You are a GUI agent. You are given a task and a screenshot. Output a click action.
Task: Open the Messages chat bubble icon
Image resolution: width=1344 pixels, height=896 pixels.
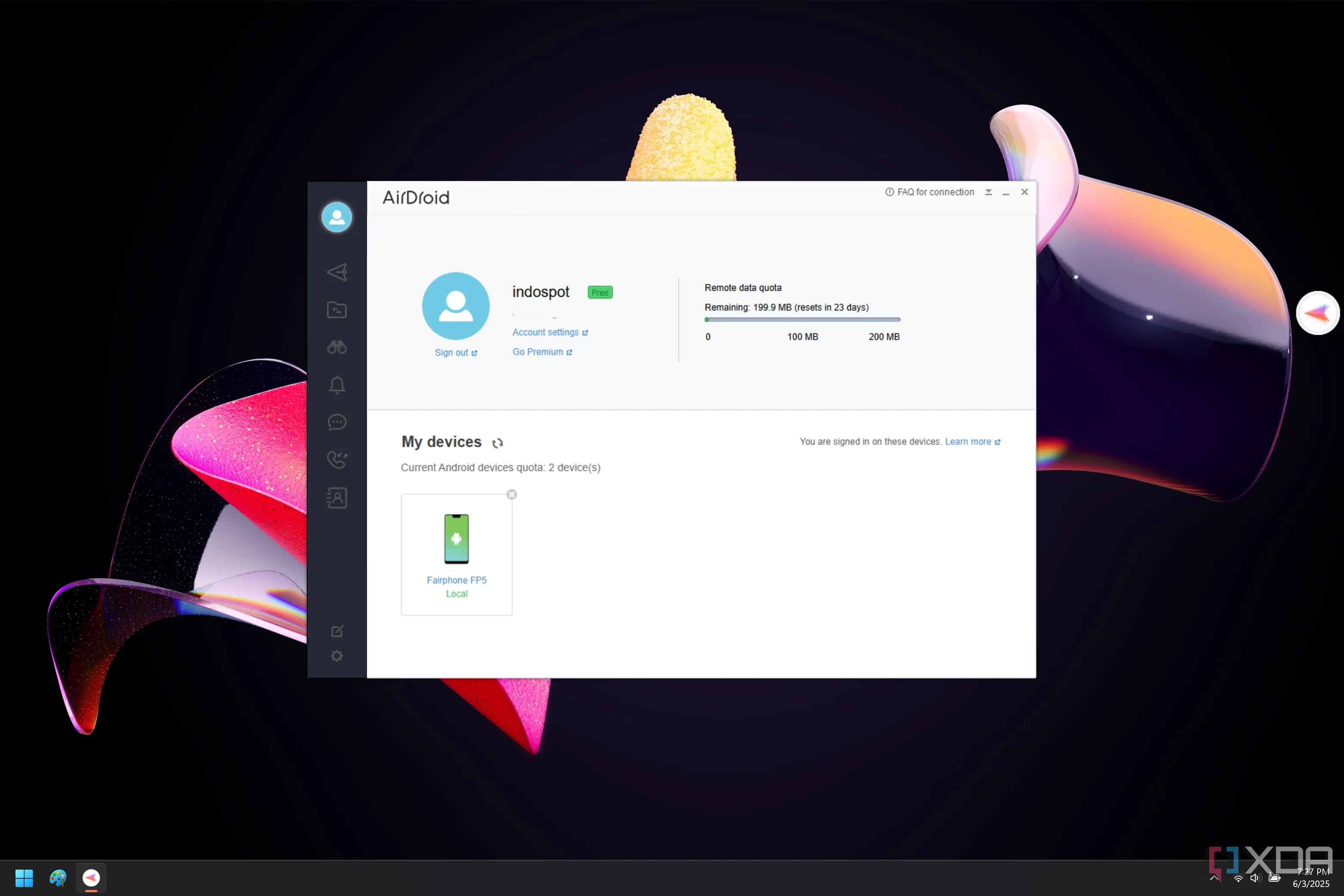(x=337, y=422)
